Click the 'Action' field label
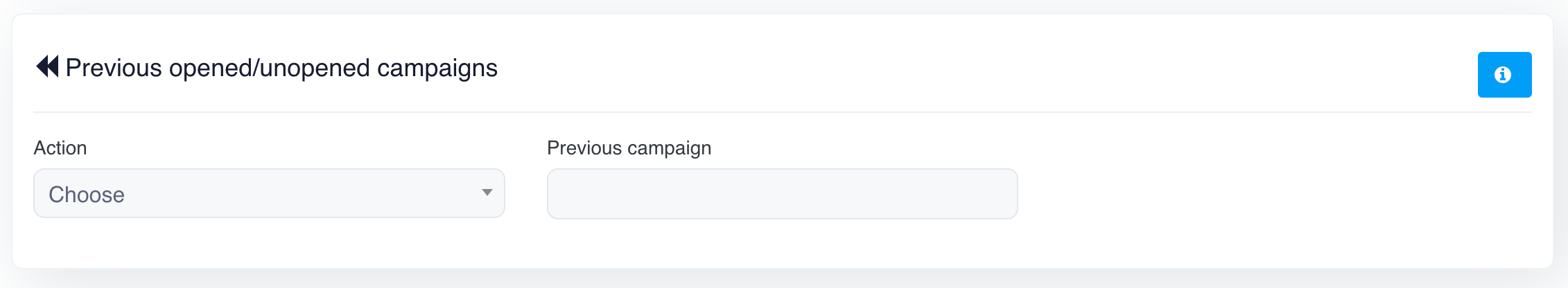The width and height of the screenshot is (1568, 288). coord(60,148)
